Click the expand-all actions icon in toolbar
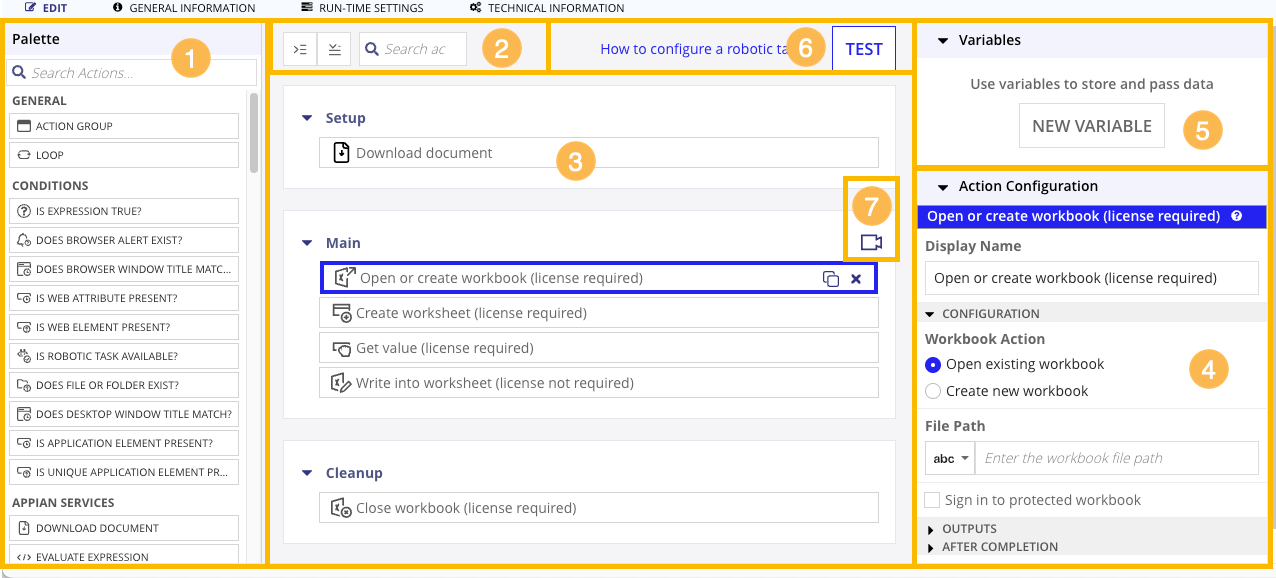 pyautogui.click(x=299, y=48)
